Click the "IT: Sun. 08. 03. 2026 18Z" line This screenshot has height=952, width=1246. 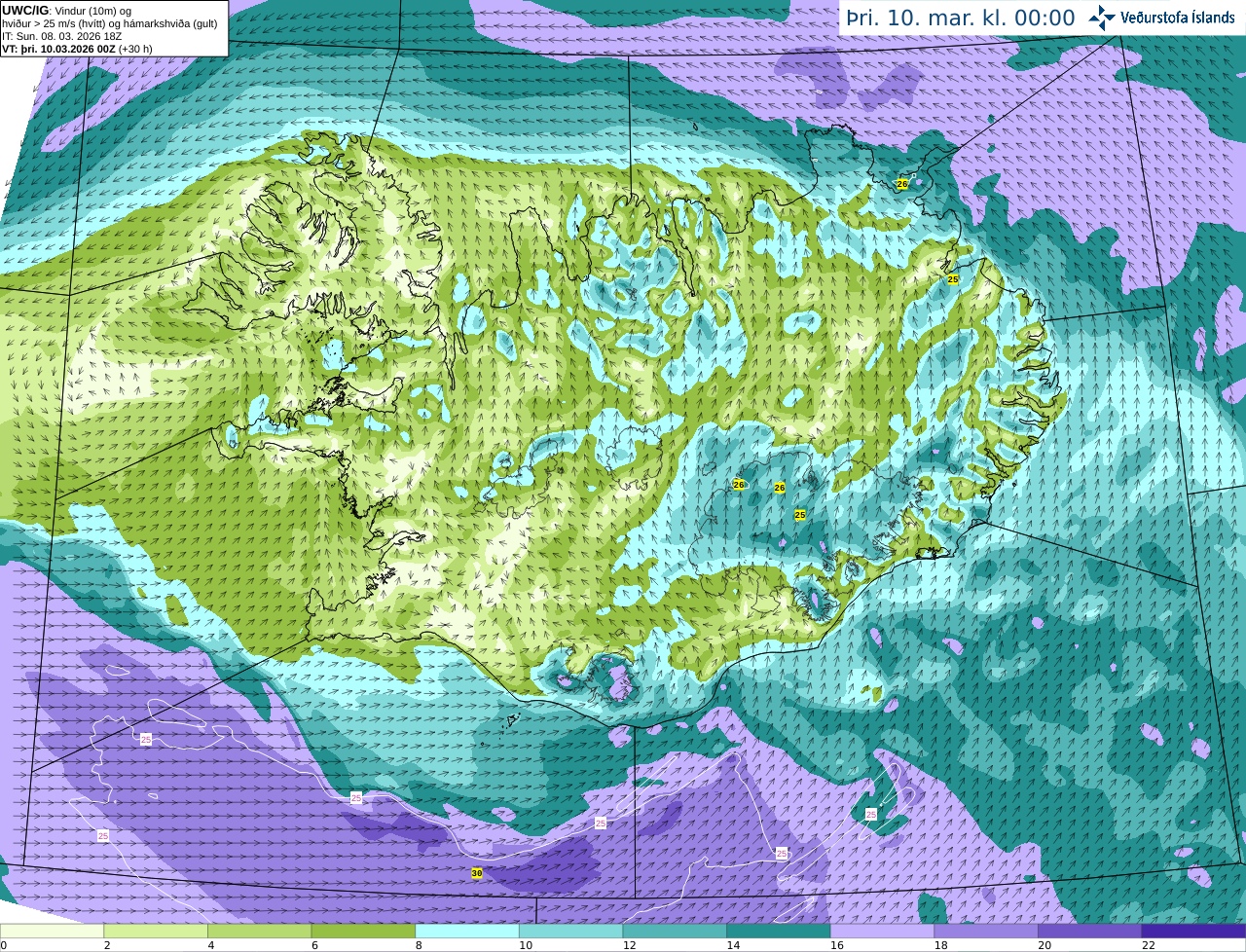61,36
